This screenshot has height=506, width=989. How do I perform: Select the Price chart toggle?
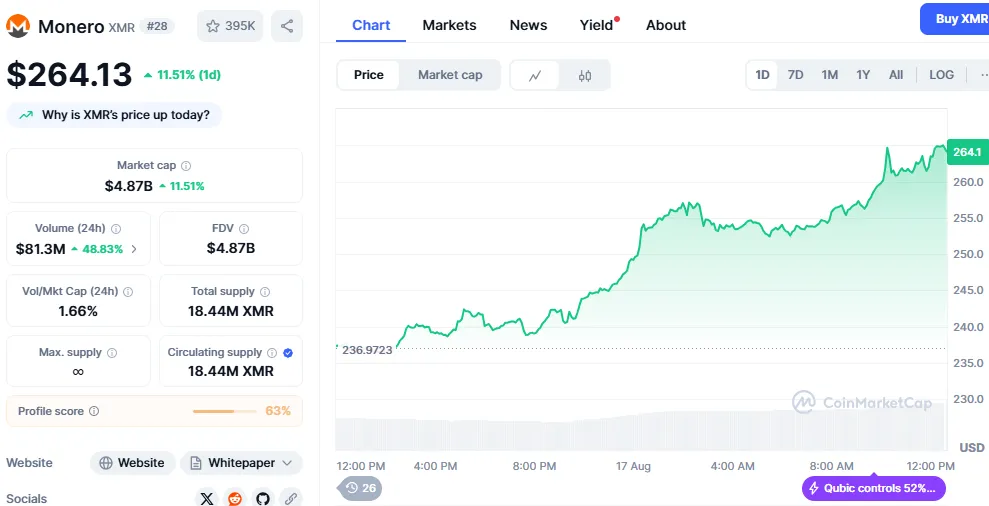[x=369, y=75]
